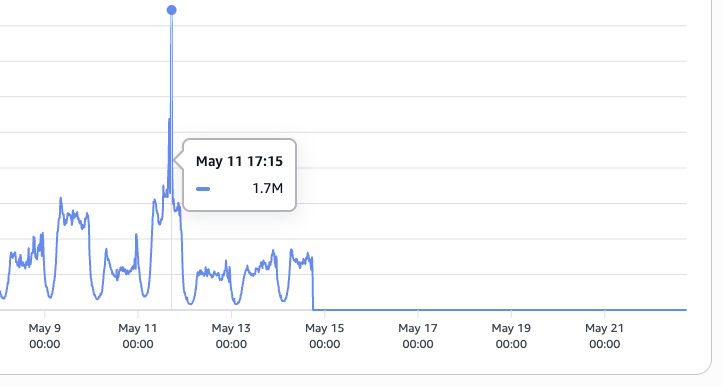Click the flat zero line above May 21
The height and width of the screenshot is (386, 722).
pos(605,310)
